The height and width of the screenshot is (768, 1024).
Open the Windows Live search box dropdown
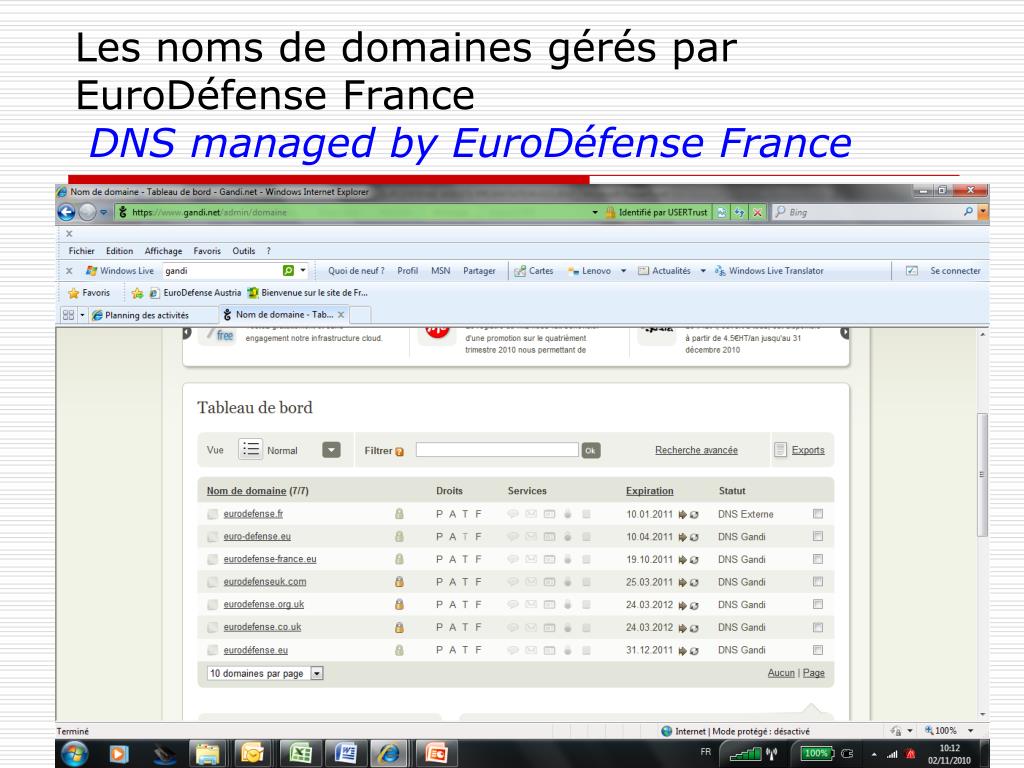coord(303,270)
